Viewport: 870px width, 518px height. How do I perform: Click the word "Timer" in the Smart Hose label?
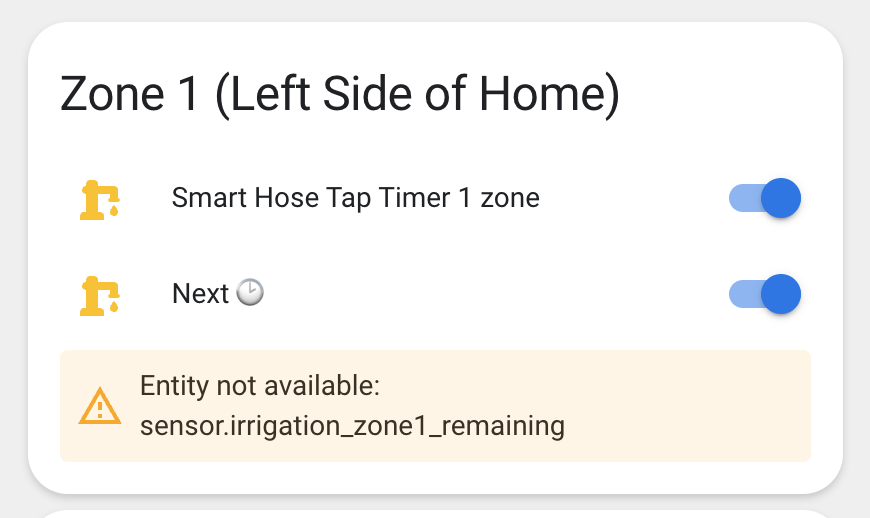[x=415, y=198]
